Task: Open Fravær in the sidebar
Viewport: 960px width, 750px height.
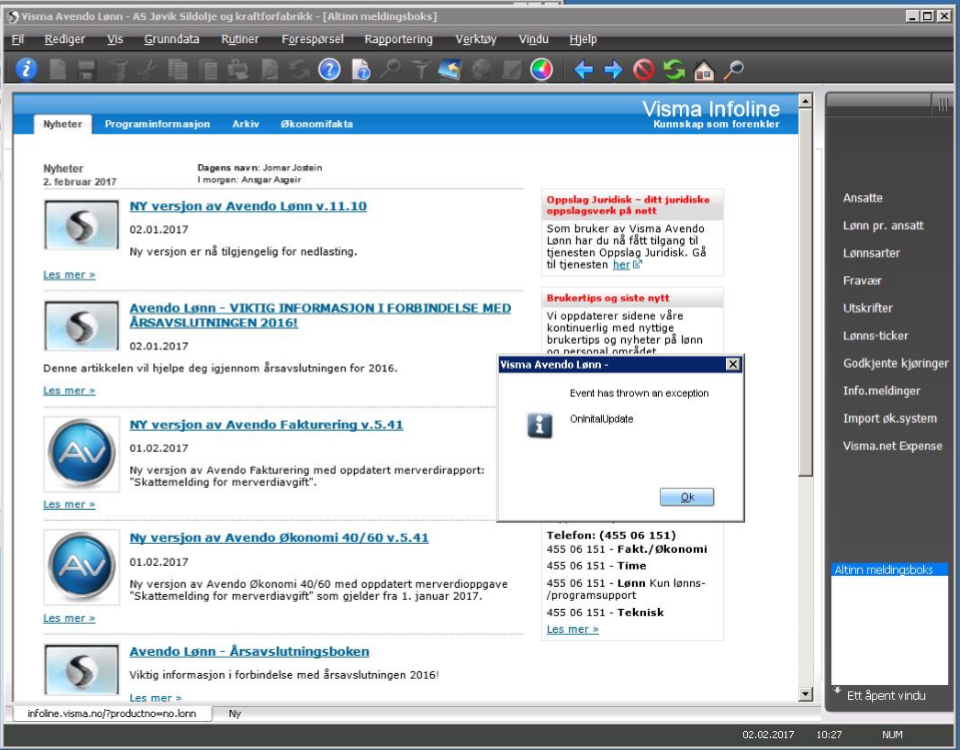Action: [862, 280]
